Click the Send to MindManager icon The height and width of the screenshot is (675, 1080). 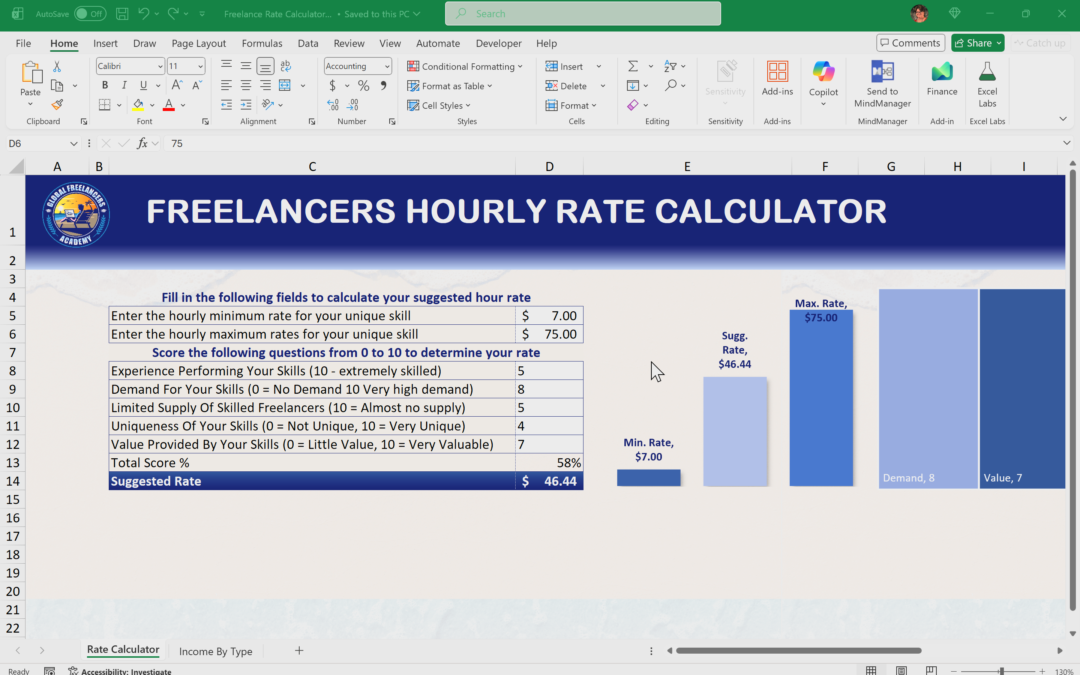[882, 78]
